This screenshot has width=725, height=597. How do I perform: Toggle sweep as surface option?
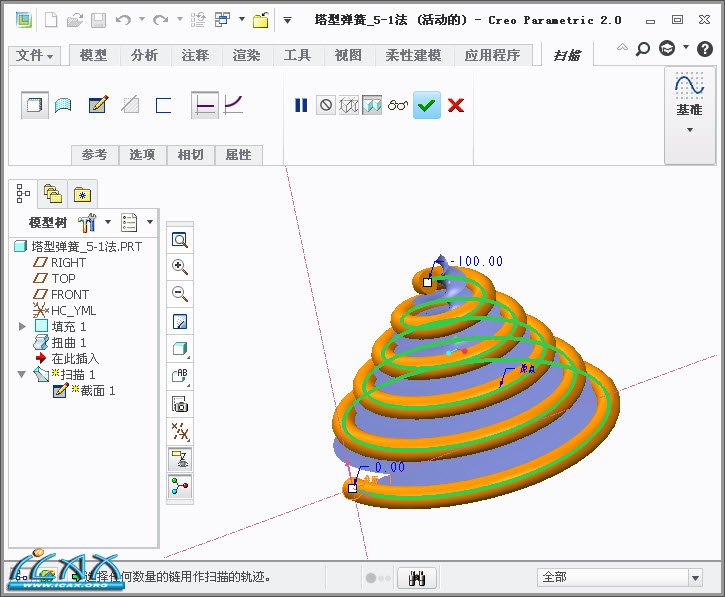click(x=63, y=105)
